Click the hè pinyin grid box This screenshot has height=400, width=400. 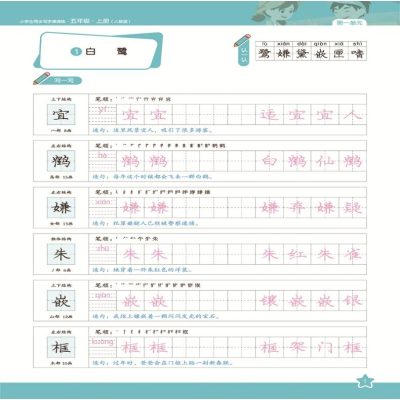coord(102,161)
